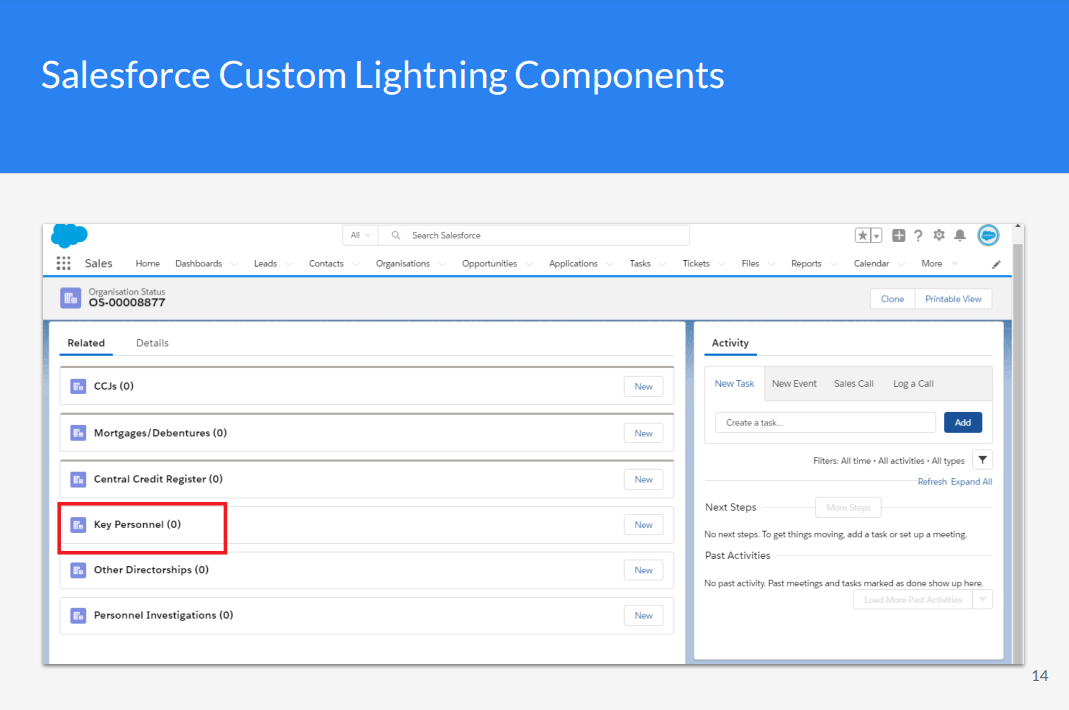
Task: Open the Global Actions plus icon
Action: click(899, 235)
